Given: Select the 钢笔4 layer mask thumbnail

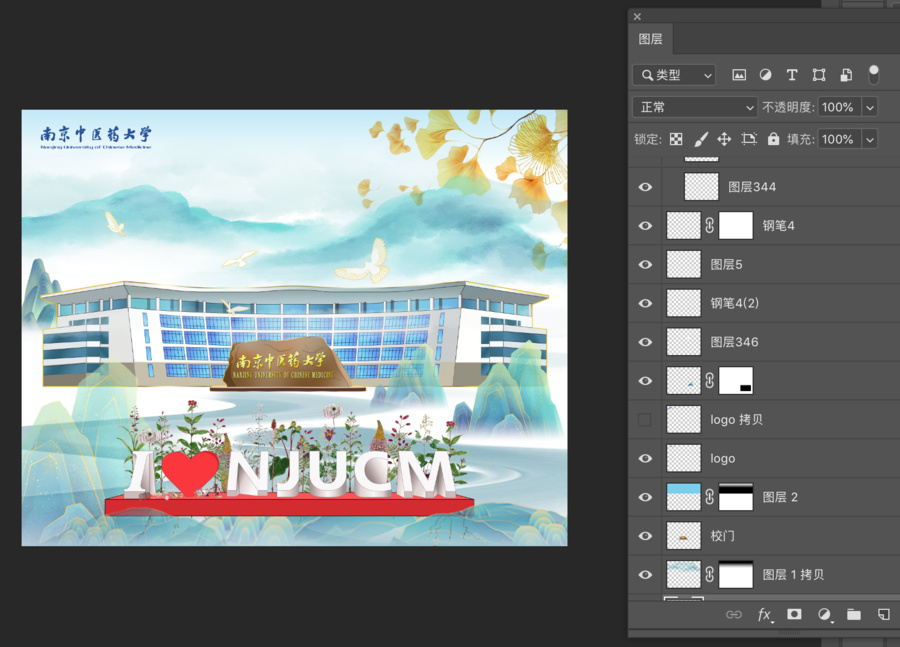Looking at the screenshot, I should (x=736, y=226).
